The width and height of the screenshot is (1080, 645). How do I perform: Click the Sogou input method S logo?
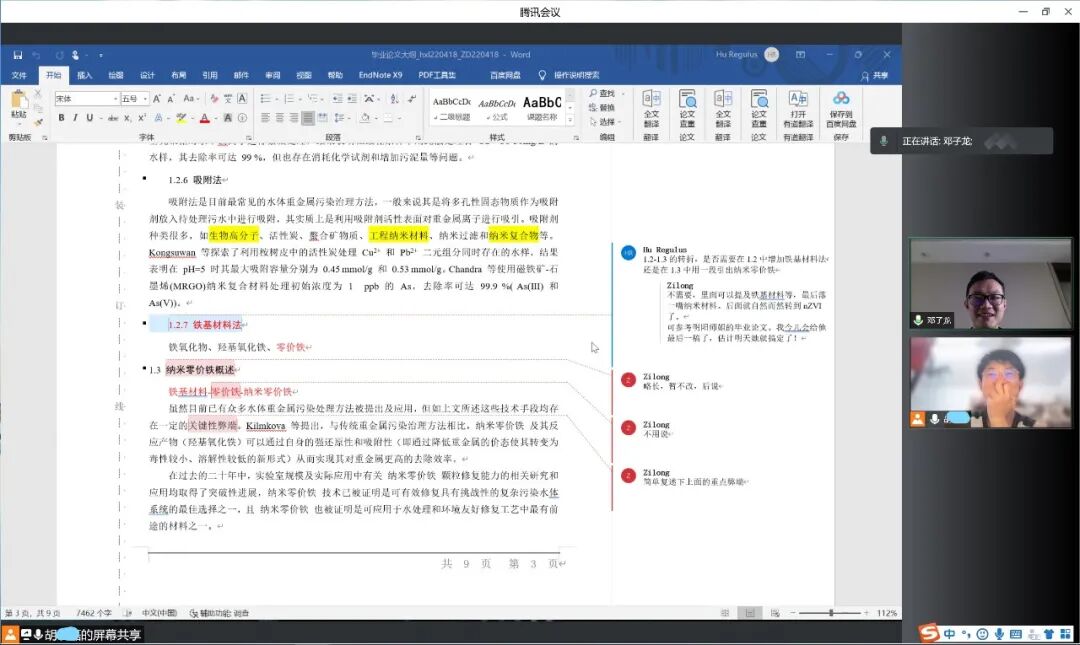[929, 633]
